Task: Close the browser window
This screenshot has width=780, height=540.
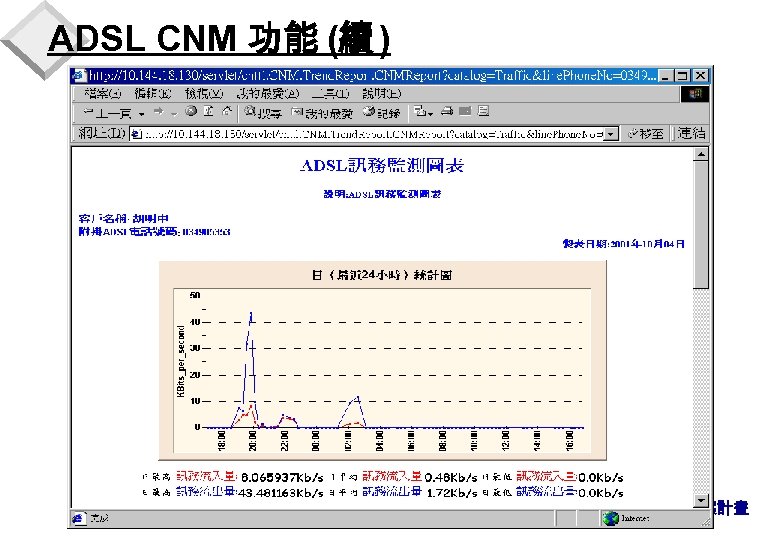Action: pos(700,76)
